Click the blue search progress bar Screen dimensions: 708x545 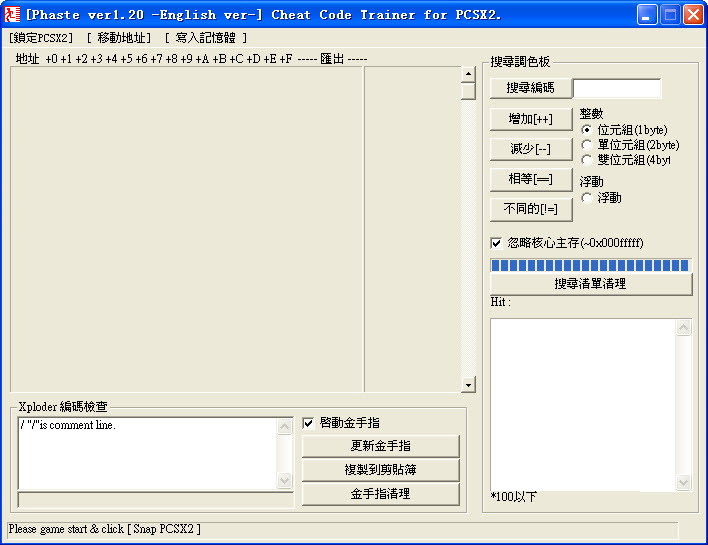click(590, 266)
